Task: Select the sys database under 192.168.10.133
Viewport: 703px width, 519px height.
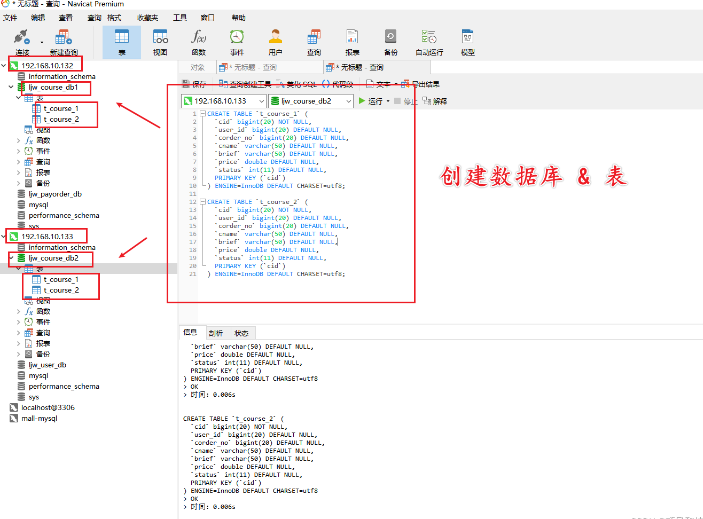Action: coord(34,397)
